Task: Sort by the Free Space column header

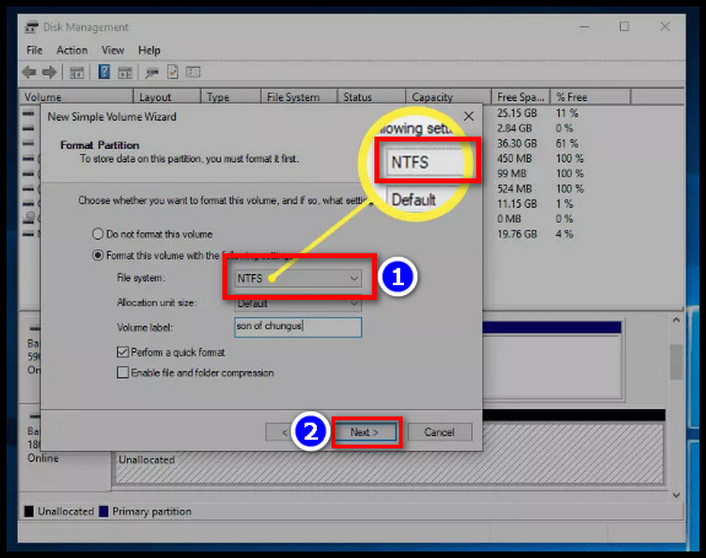Action: (520, 97)
